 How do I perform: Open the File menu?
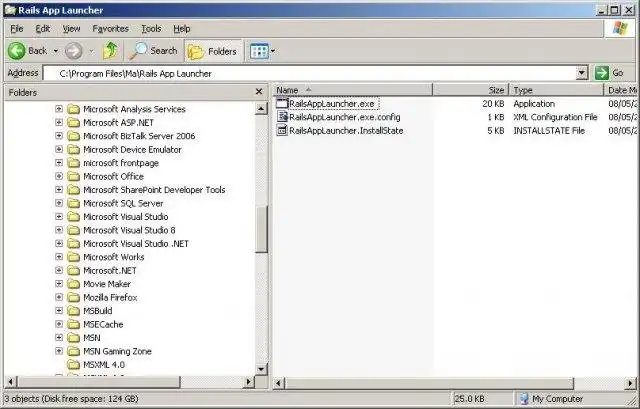click(17, 29)
